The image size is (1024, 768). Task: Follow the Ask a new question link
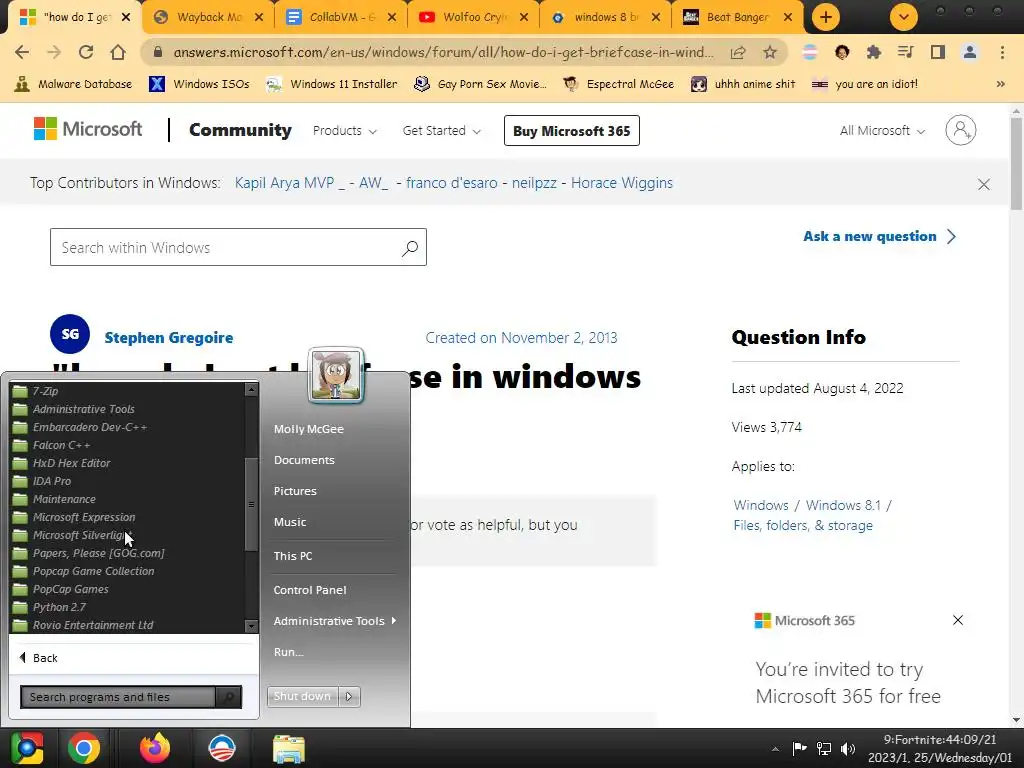tap(880, 236)
